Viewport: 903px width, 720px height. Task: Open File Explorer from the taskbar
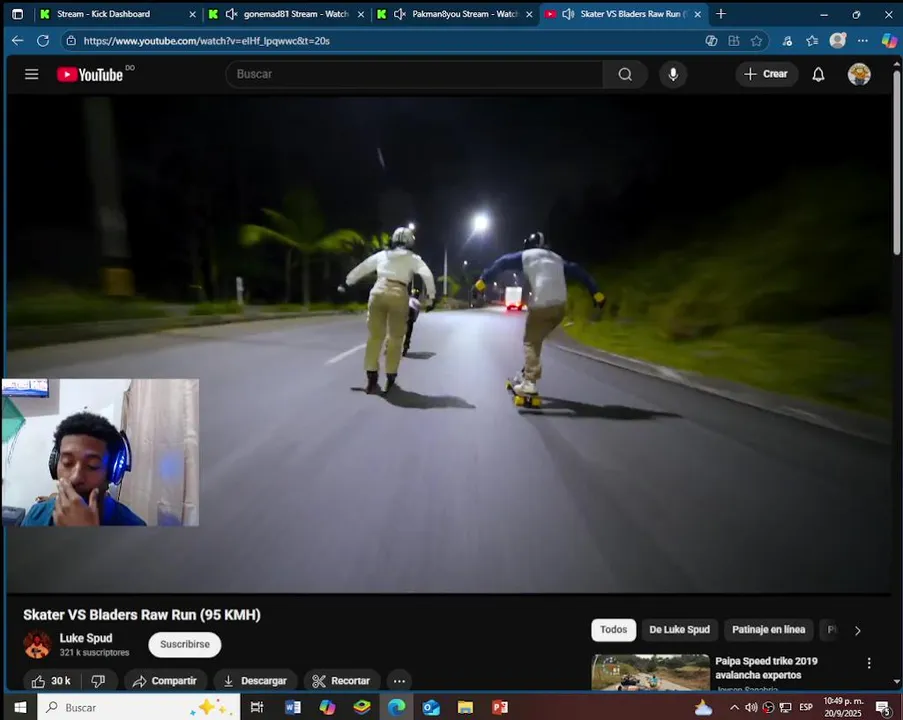tap(465, 707)
